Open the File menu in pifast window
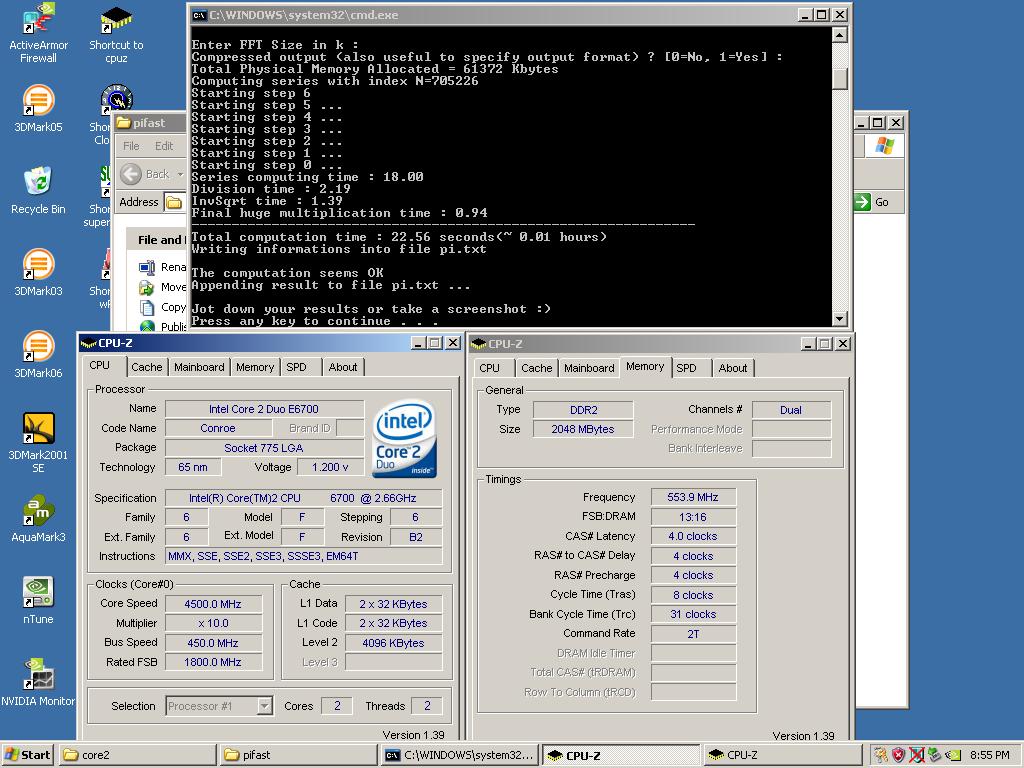This screenshot has height=768, width=1024. pos(131,146)
